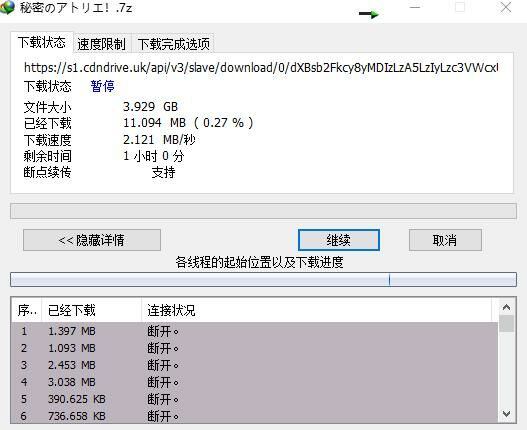Select the 下载状态 tab
Image resolution: width=527 pixels, height=430 pixels.
click(x=42, y=43)
